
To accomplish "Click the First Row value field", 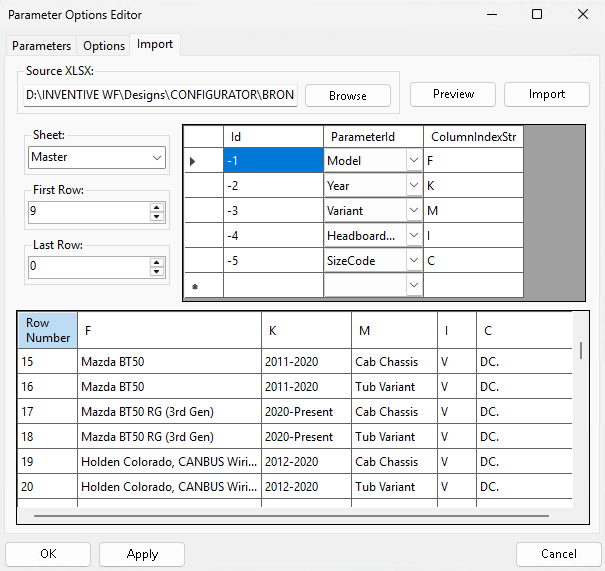I will pyautogui.click(x=89, y=211).
